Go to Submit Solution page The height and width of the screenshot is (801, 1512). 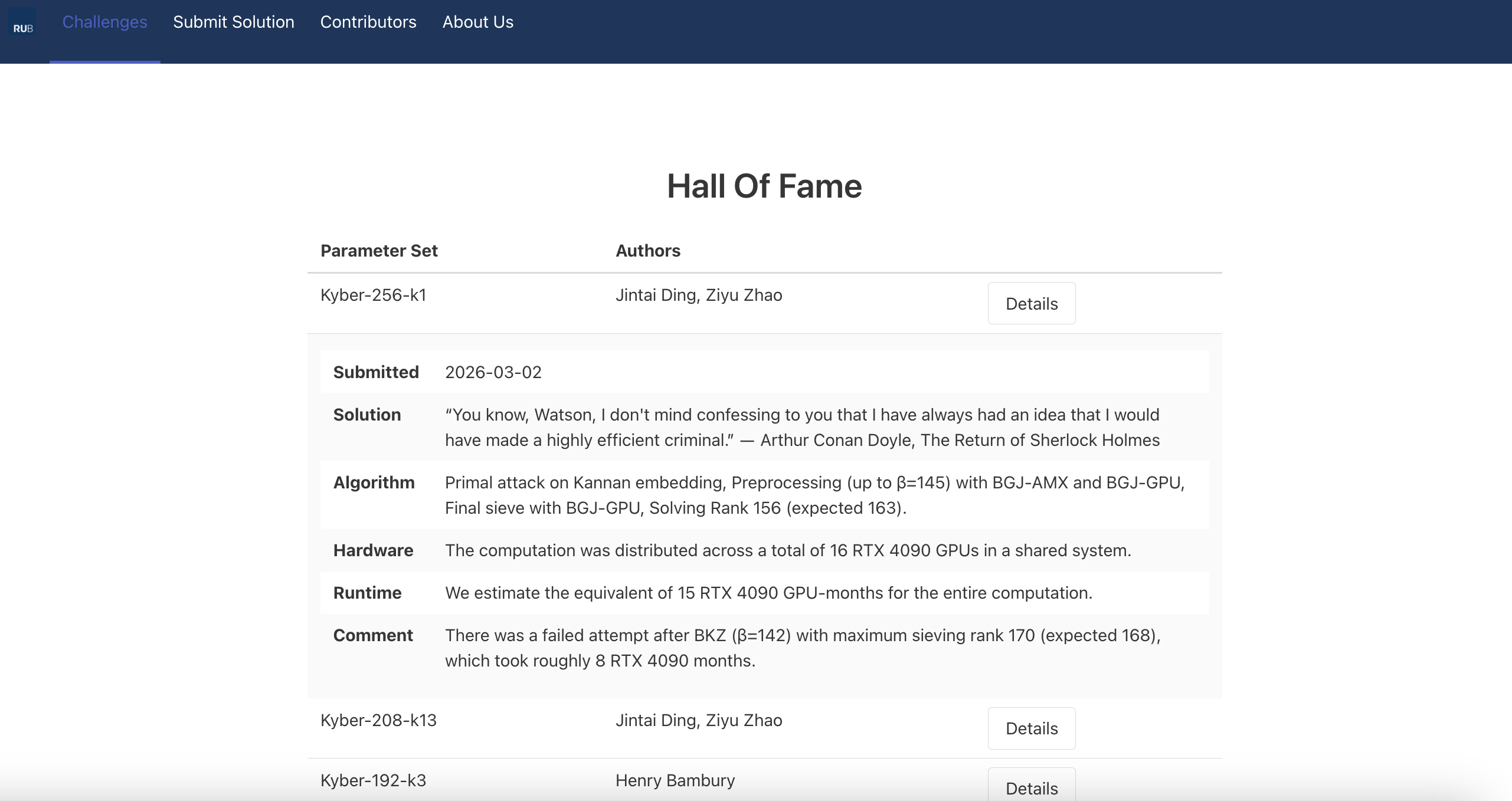[233, 22]
